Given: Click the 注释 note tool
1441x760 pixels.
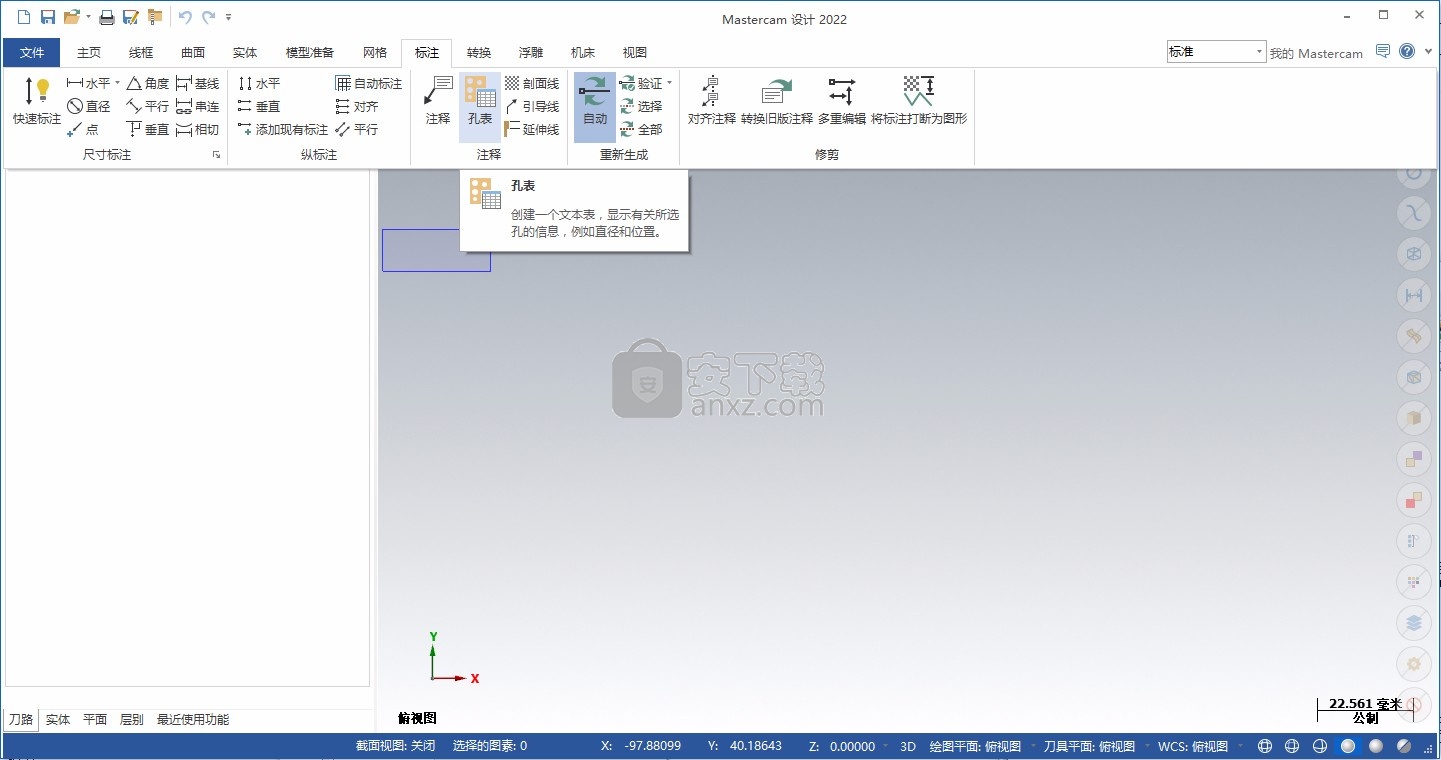Looking at the screenshot, I should coord(438,101).
